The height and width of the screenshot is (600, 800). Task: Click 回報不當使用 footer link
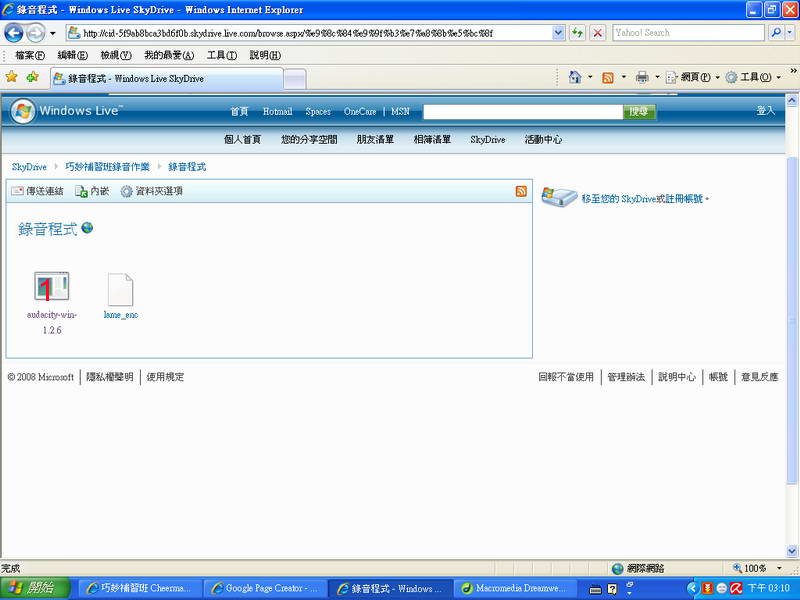(x=566, y=377)
